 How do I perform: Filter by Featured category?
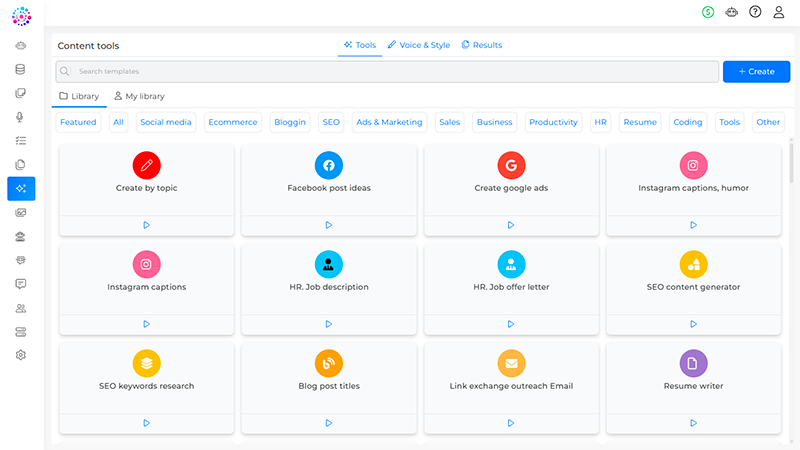(78, 122)
